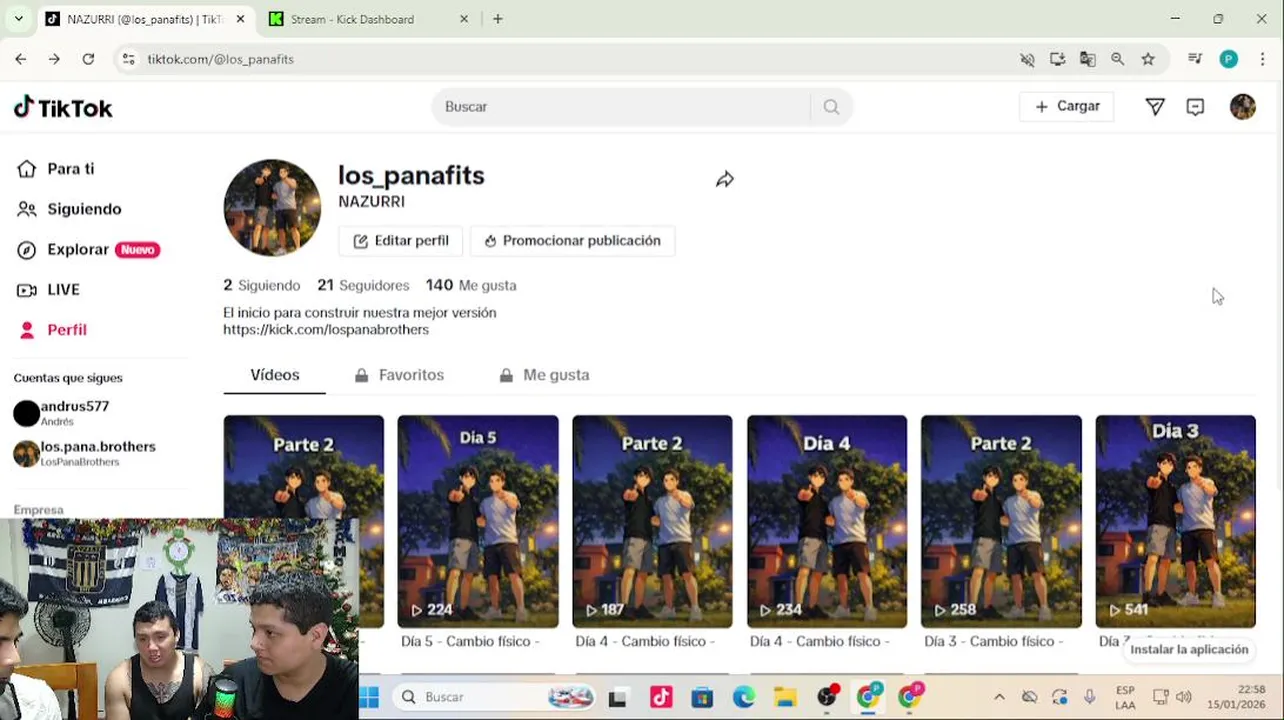Close the NAZURRI TikTok tab

point(240,19)
